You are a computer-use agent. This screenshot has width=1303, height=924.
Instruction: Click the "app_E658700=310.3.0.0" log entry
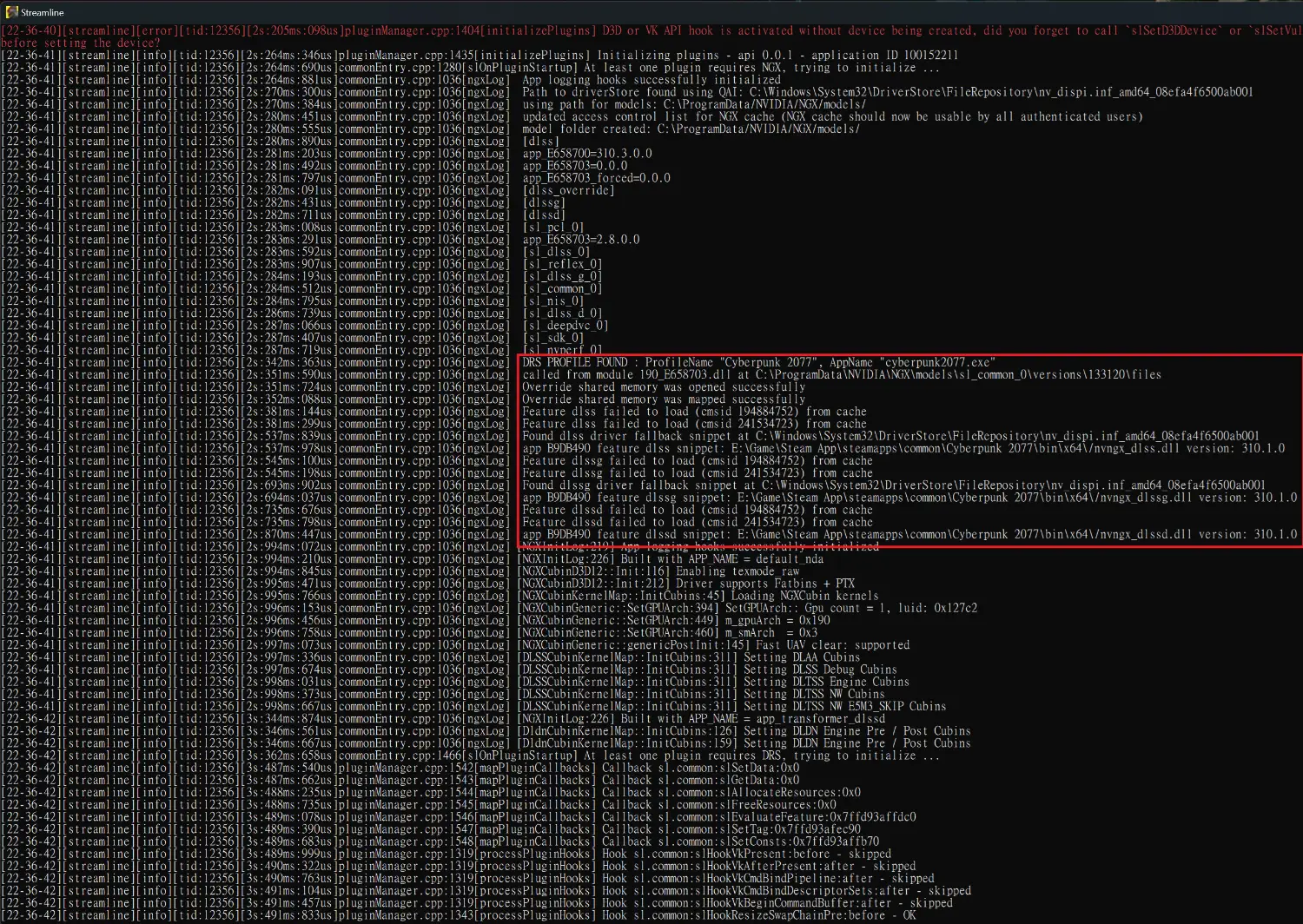[586, 154]
